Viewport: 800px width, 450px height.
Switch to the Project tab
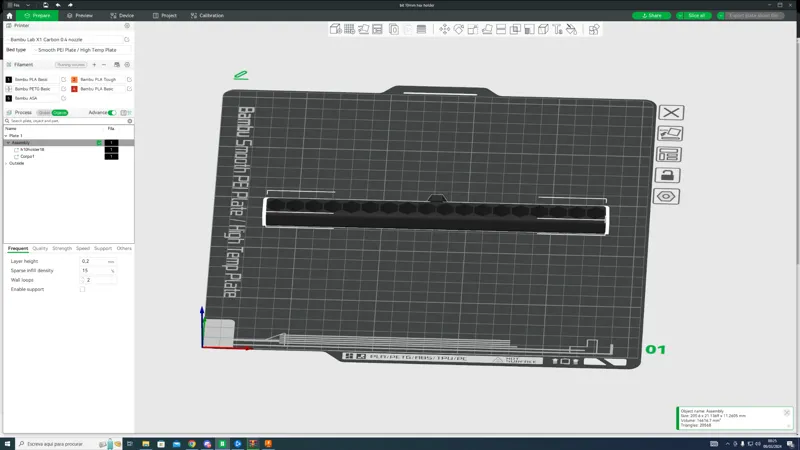(x=165, y=15)
